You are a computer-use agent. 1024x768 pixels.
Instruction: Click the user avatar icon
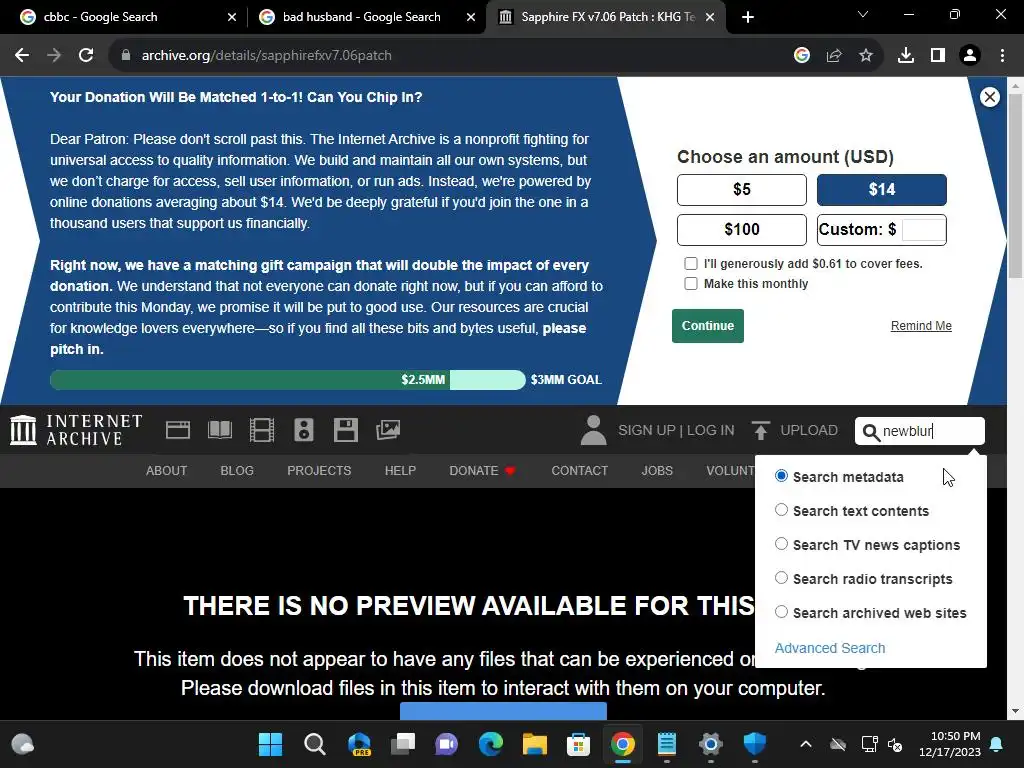[593, 430]
